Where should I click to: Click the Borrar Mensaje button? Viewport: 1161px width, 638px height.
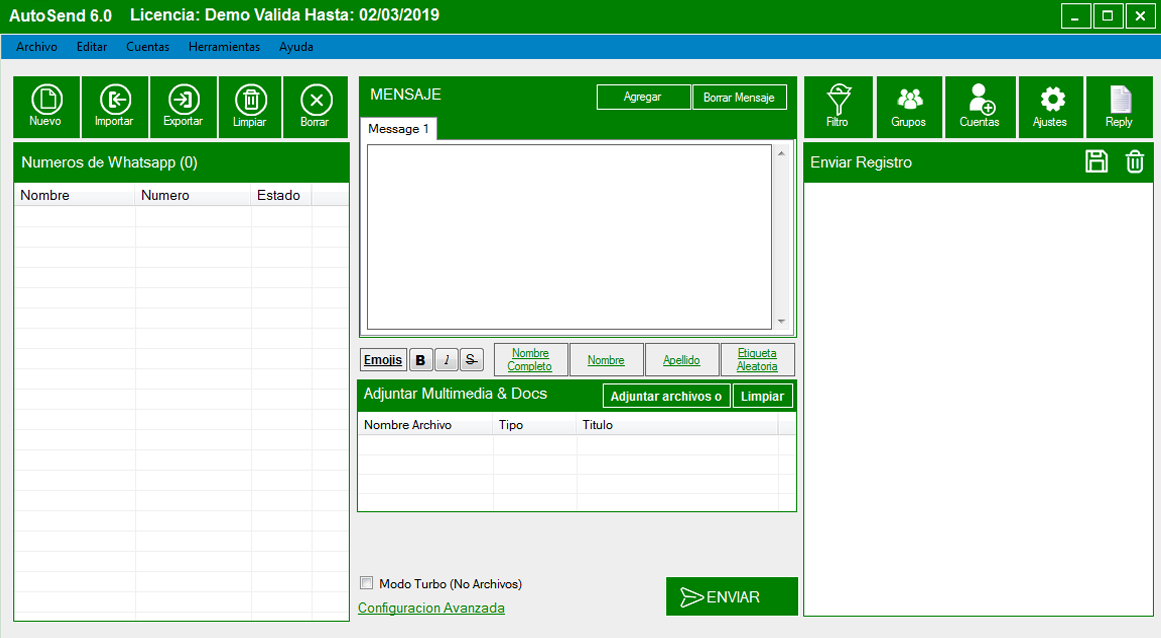[x=739, y=97]
